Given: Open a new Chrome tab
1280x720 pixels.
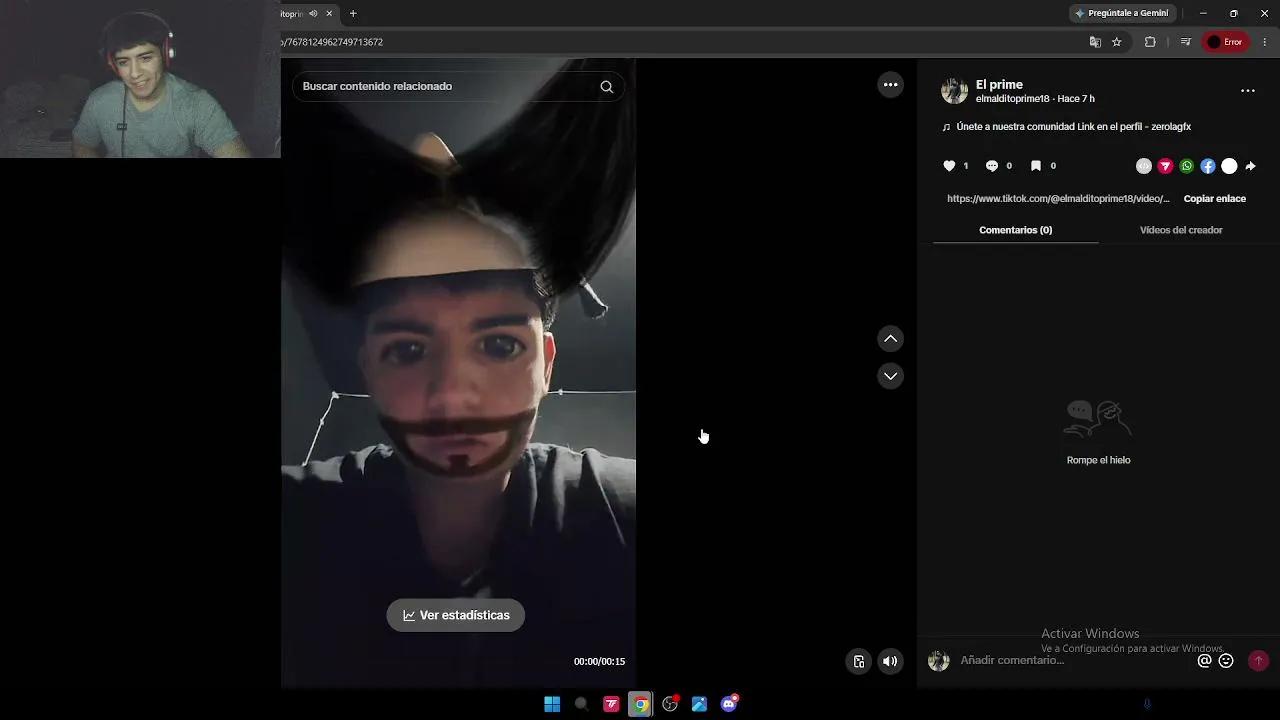Looking at the screenshot, I should (x=353, y=14).
